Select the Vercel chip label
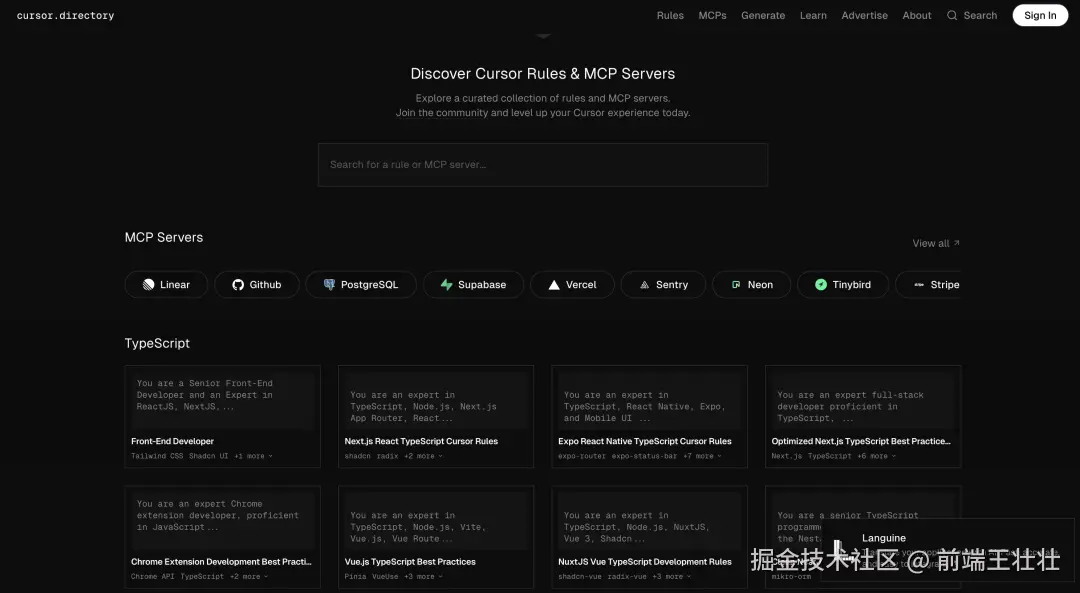 pyautogui.click(x=581, y=284)
